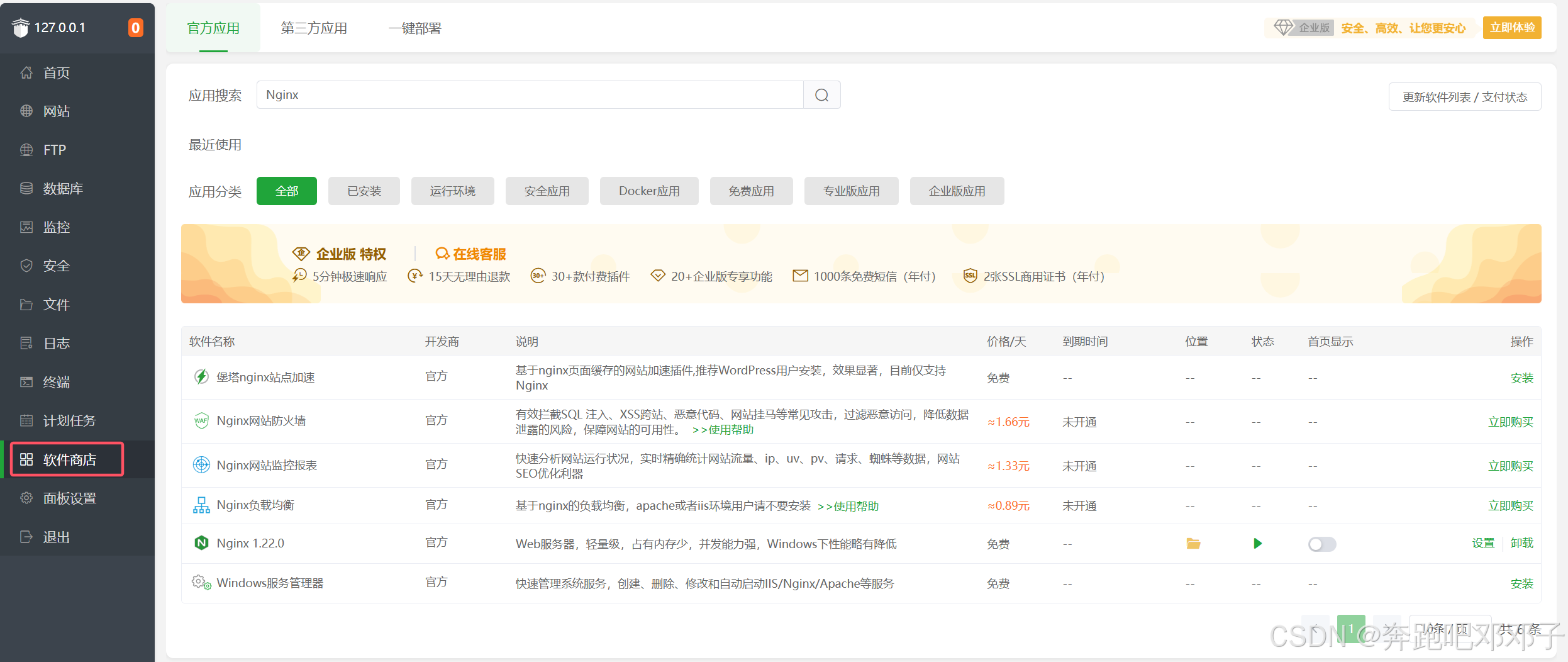Click the 在线客服 link in banner
This screenshot has width=1568, height=662.
coord(471,254)
